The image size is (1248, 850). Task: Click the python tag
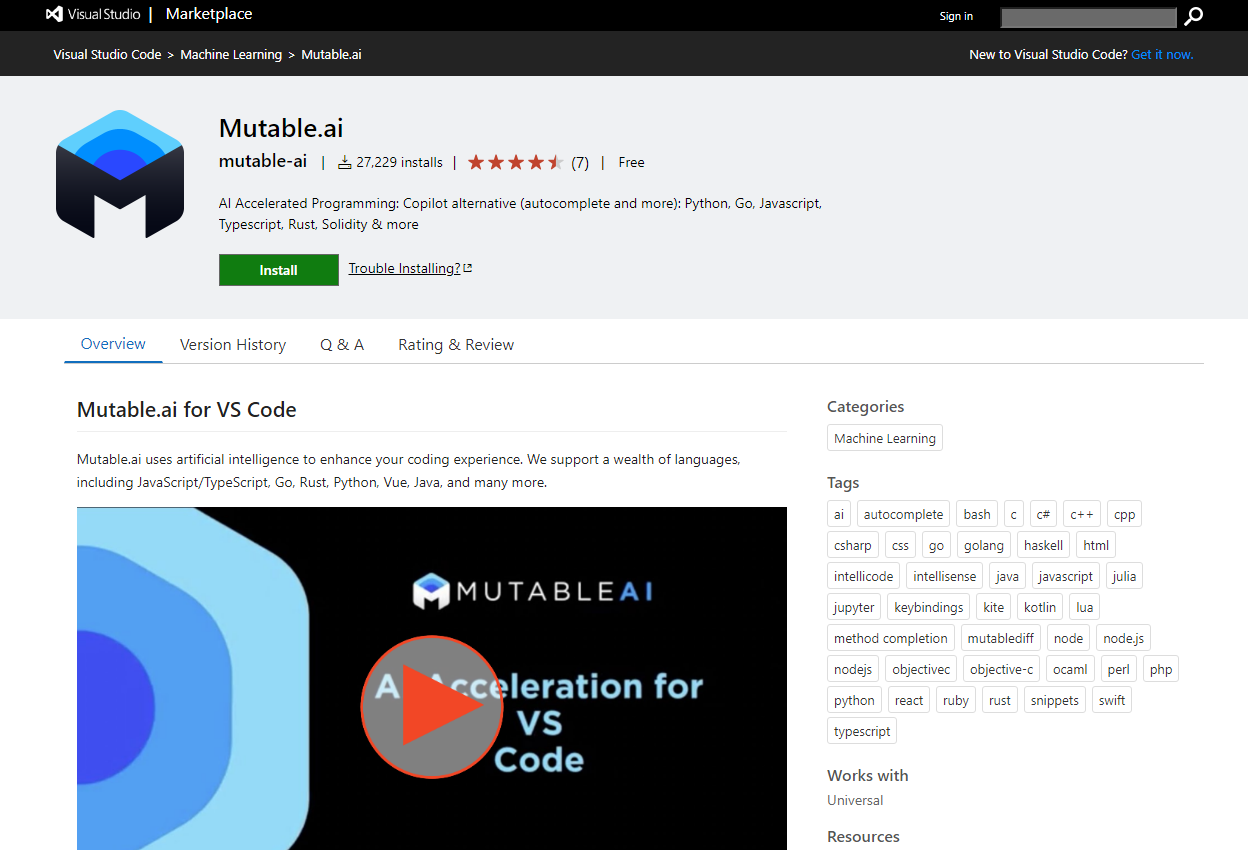coord(854,700)
